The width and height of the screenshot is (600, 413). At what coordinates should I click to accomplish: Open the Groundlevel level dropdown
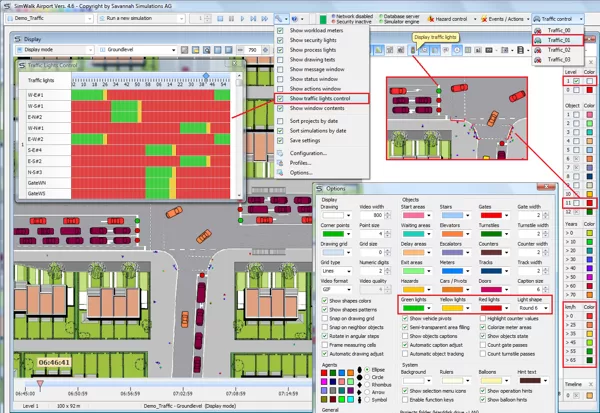point(173,50)
